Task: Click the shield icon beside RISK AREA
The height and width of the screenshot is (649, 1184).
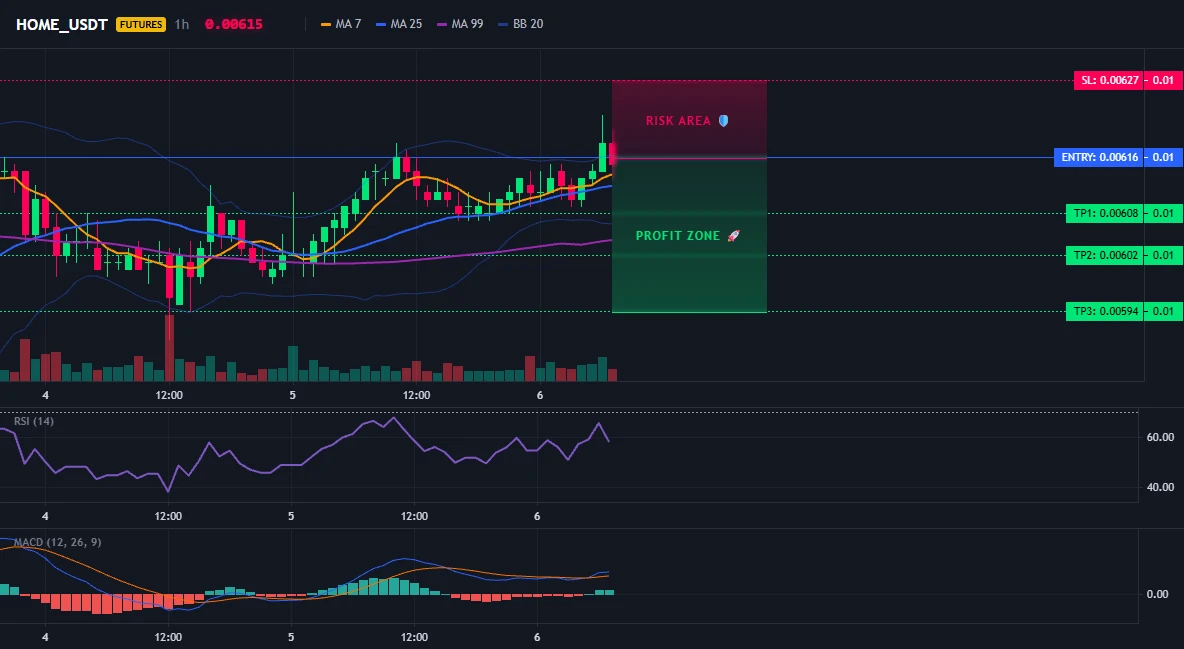Action: click(723, 121)
